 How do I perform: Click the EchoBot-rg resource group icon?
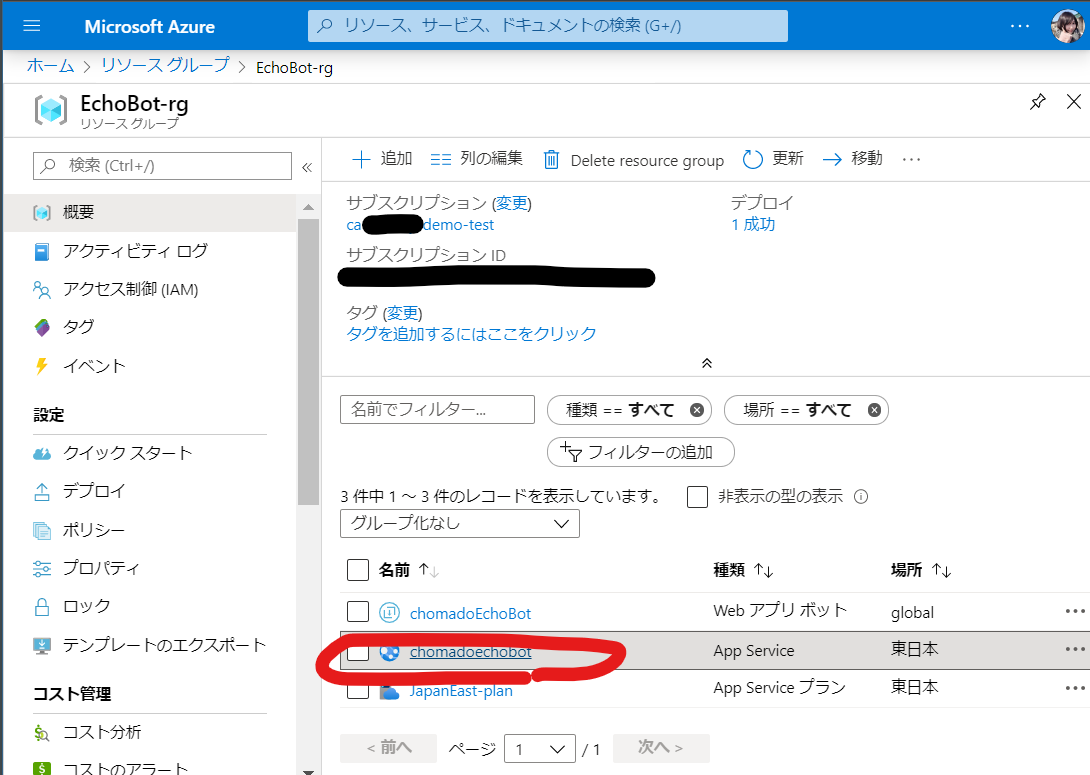pos(51,110)
